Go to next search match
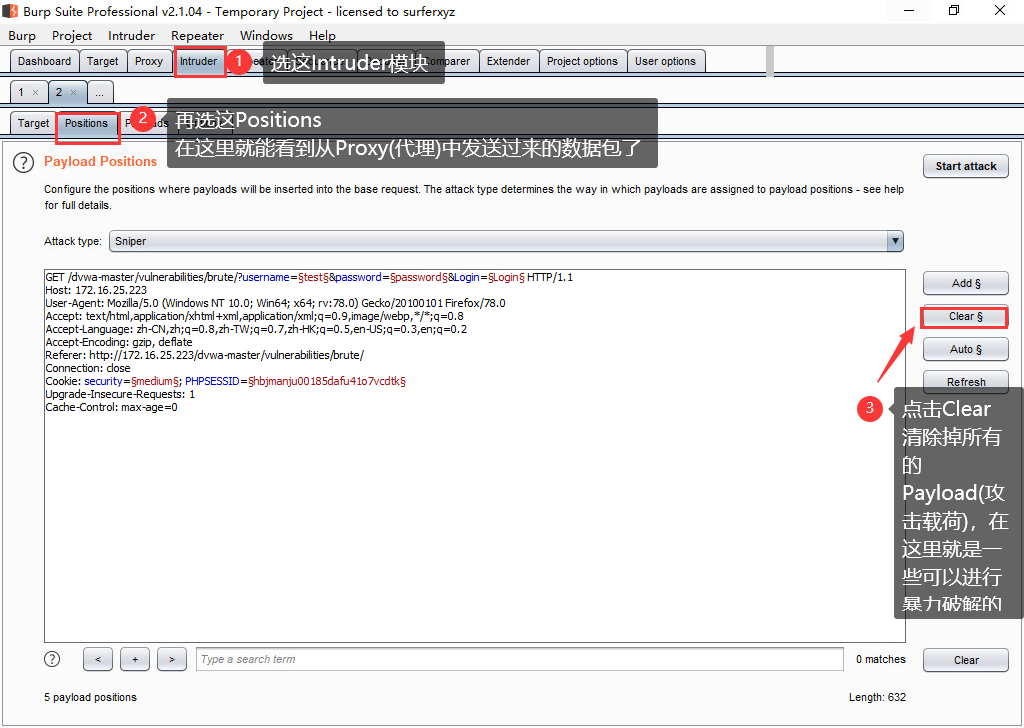 pyautogui.click(x=172, y=659)
